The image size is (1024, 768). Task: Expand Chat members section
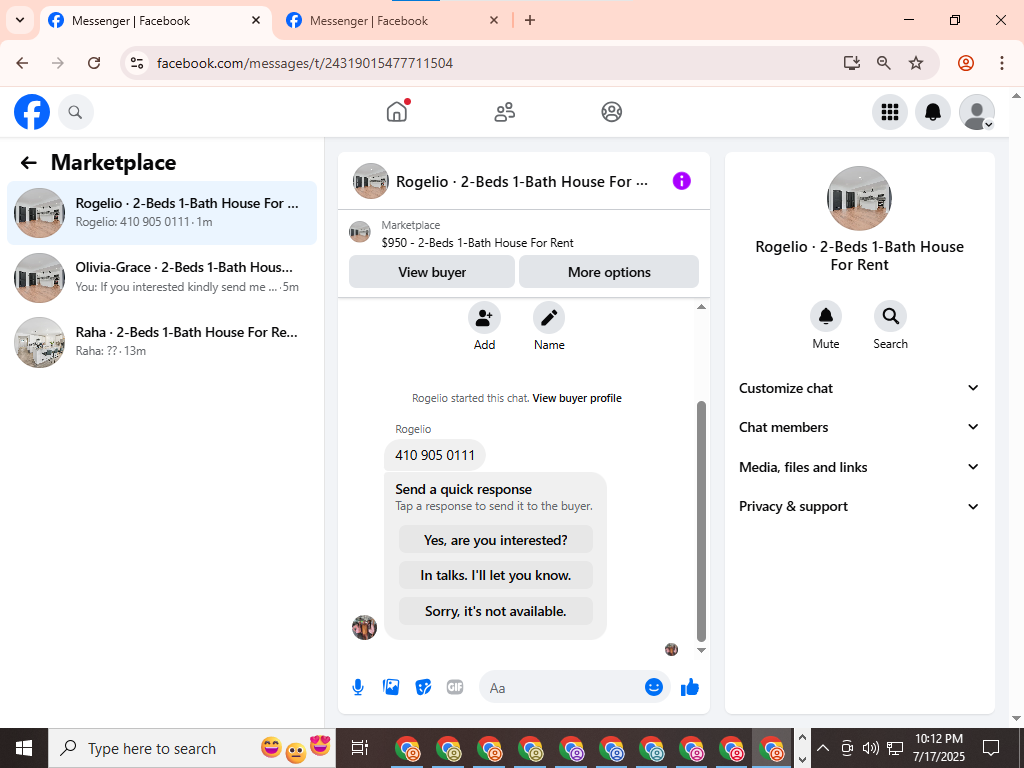click(x=859, y=427)
